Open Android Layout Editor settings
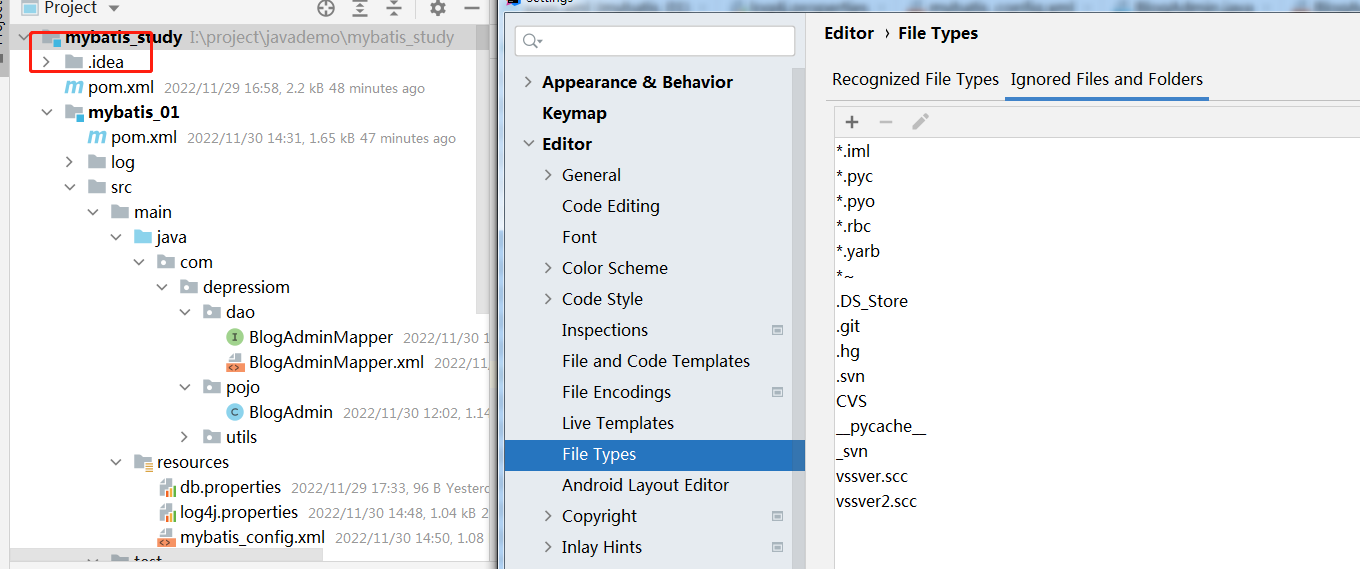 click(x=645, y=485)
